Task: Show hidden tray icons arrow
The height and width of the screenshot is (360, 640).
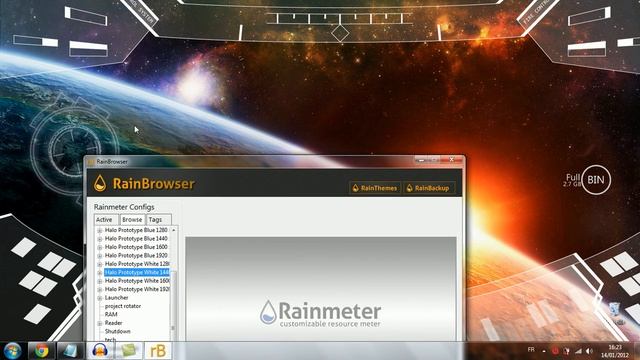Action: tap(544, 351)
